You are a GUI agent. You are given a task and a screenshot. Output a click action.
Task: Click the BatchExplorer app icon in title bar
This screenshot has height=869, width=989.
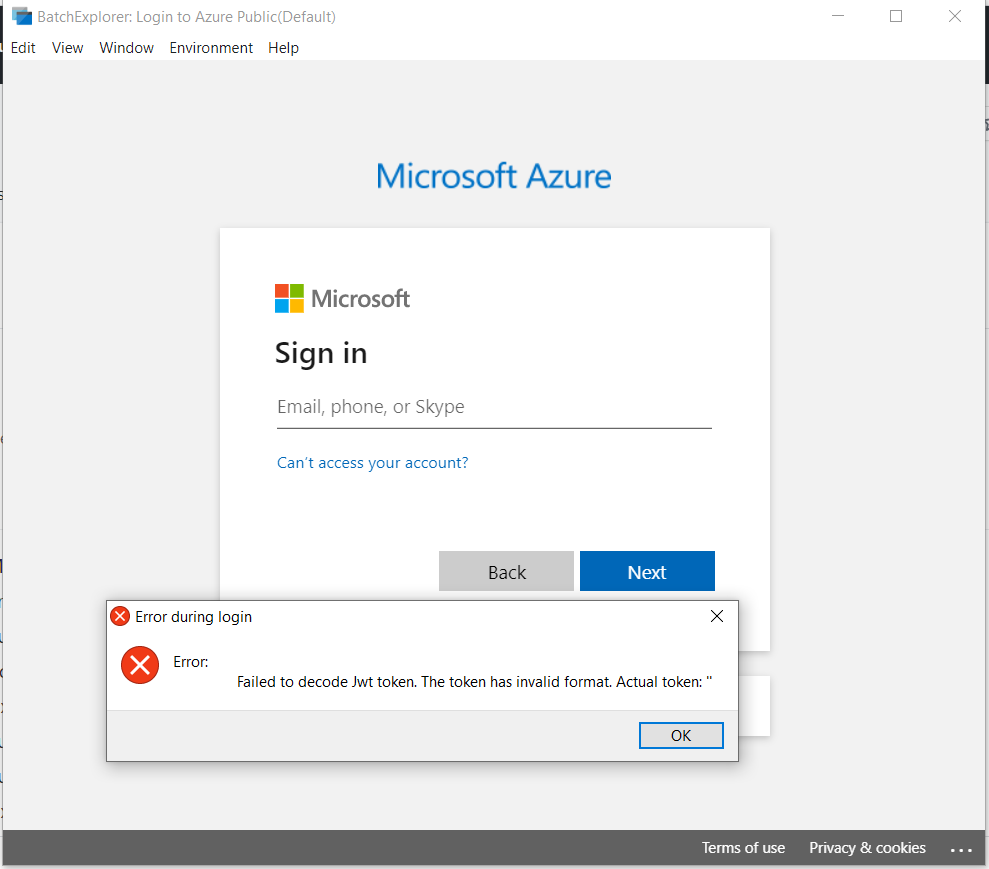pyautogui.click(x=21, y=16)
